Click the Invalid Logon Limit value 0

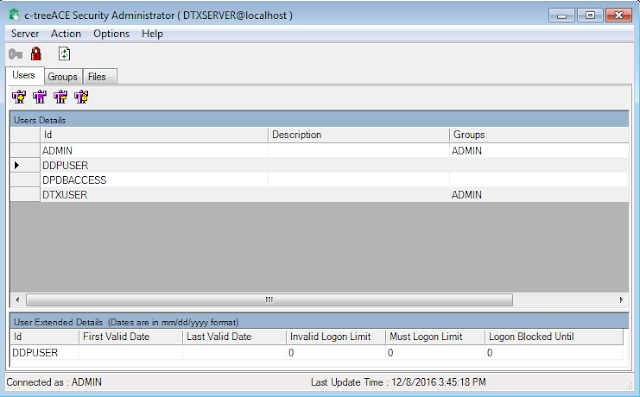pos(336,353)
